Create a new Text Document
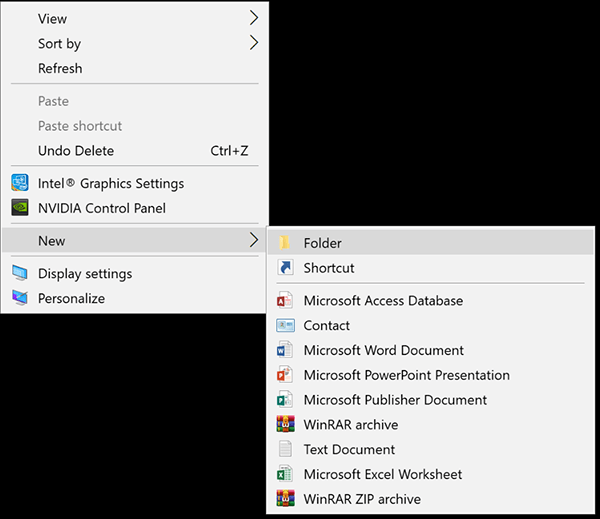Screen dimensions: 600x519 pyautogui.click(x=349, y=450)
